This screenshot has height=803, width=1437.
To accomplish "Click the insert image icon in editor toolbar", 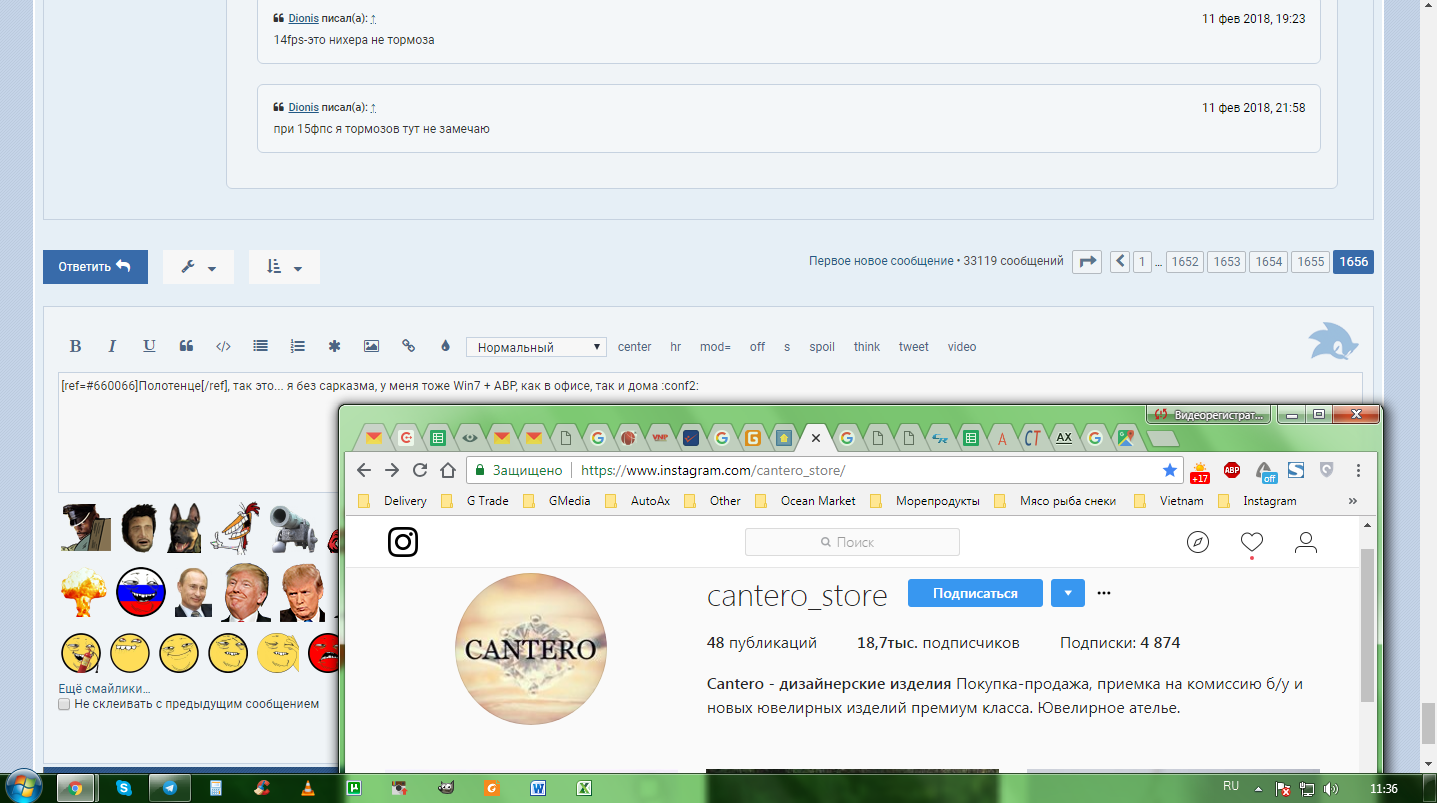I will 371,346.
